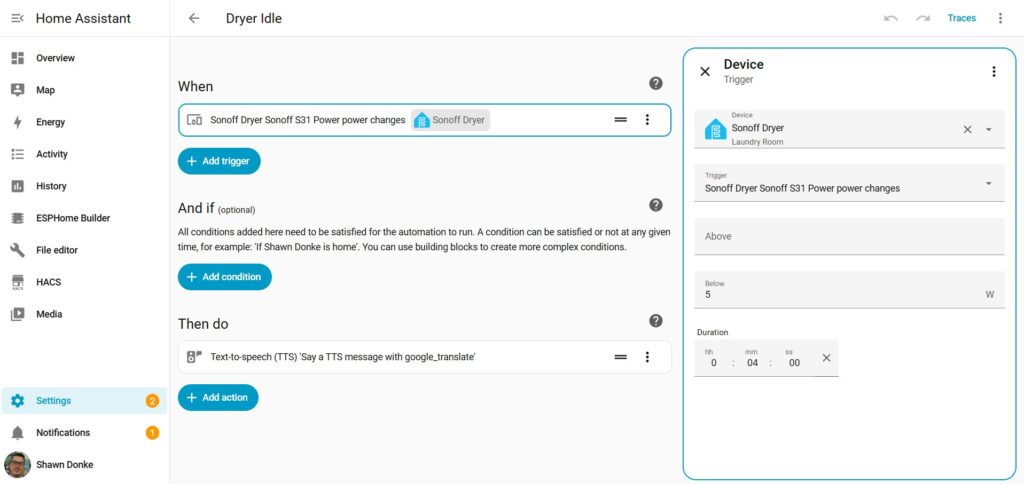Open the Settings gear icon
The image size is (1024, 484).
pos(18,400)
